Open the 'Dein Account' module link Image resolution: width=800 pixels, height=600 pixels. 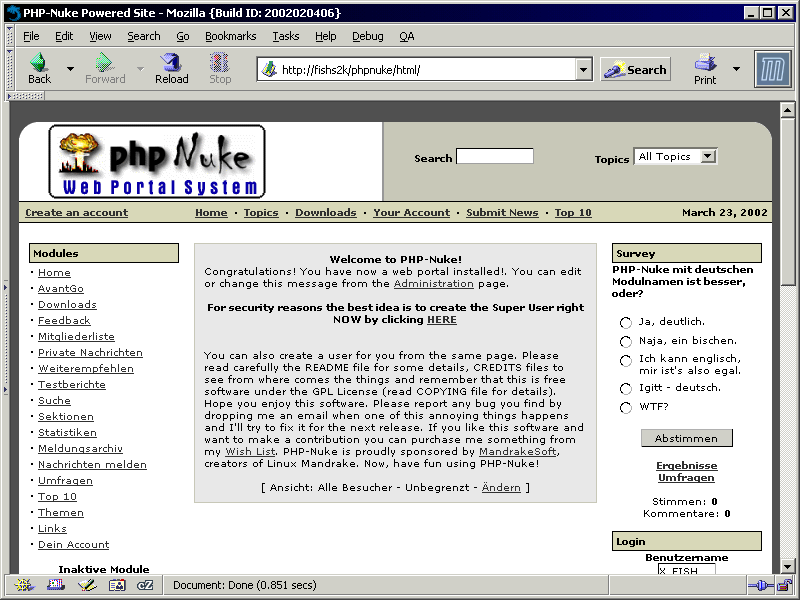[73, 544]
